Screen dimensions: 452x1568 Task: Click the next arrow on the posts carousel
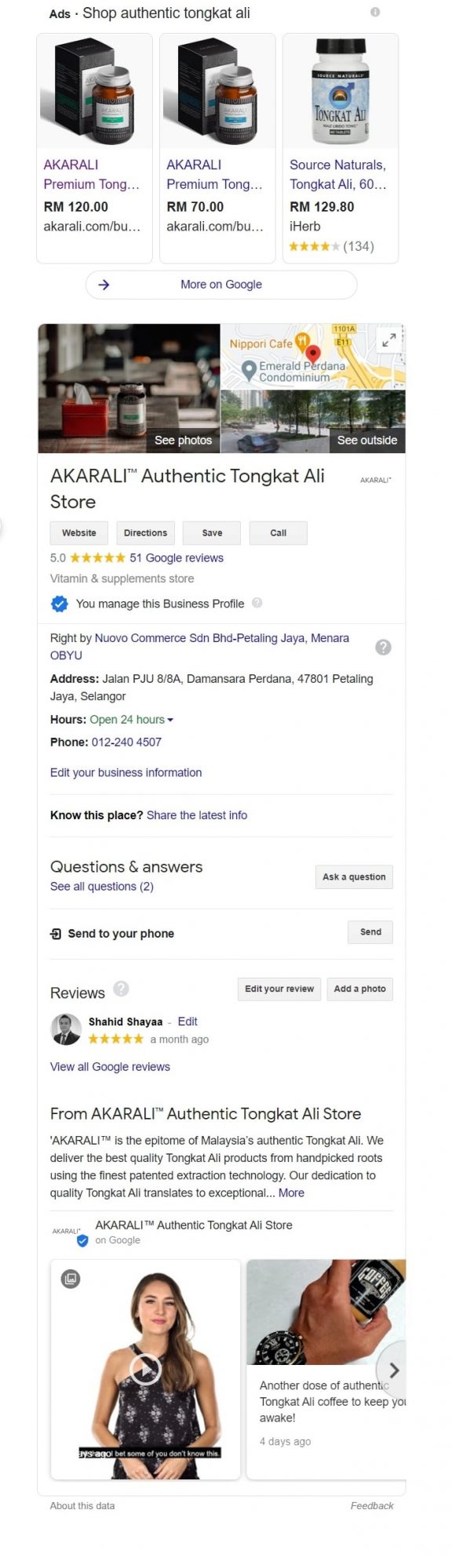[x=393, y=1370]
